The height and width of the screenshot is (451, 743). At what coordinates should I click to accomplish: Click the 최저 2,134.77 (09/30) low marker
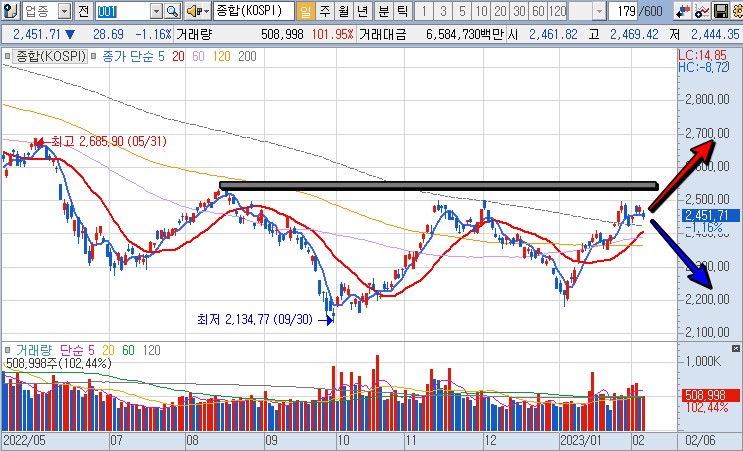pyautogui.click(x=265, y=320)
